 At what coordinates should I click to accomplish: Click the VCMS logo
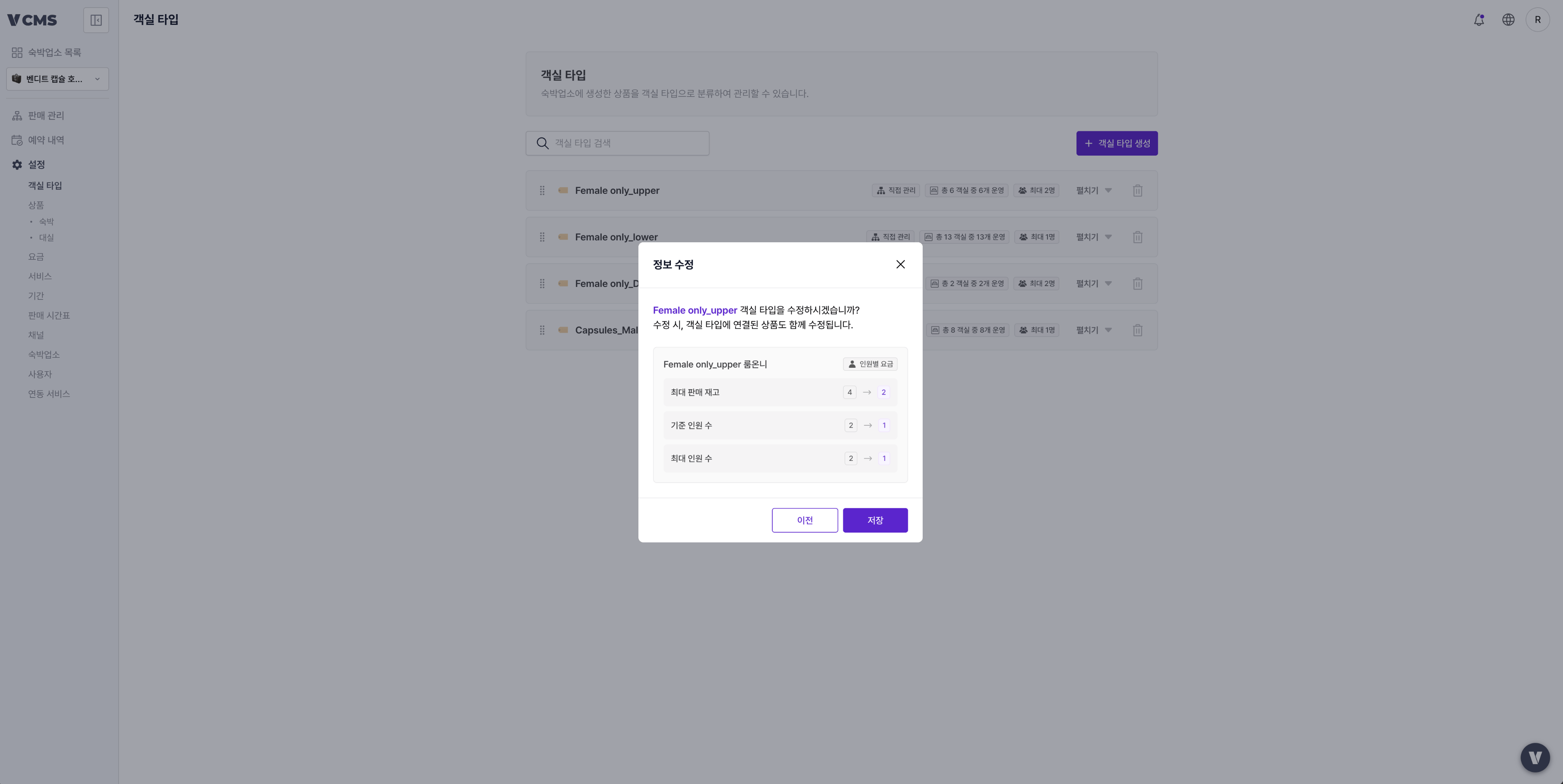32,20
